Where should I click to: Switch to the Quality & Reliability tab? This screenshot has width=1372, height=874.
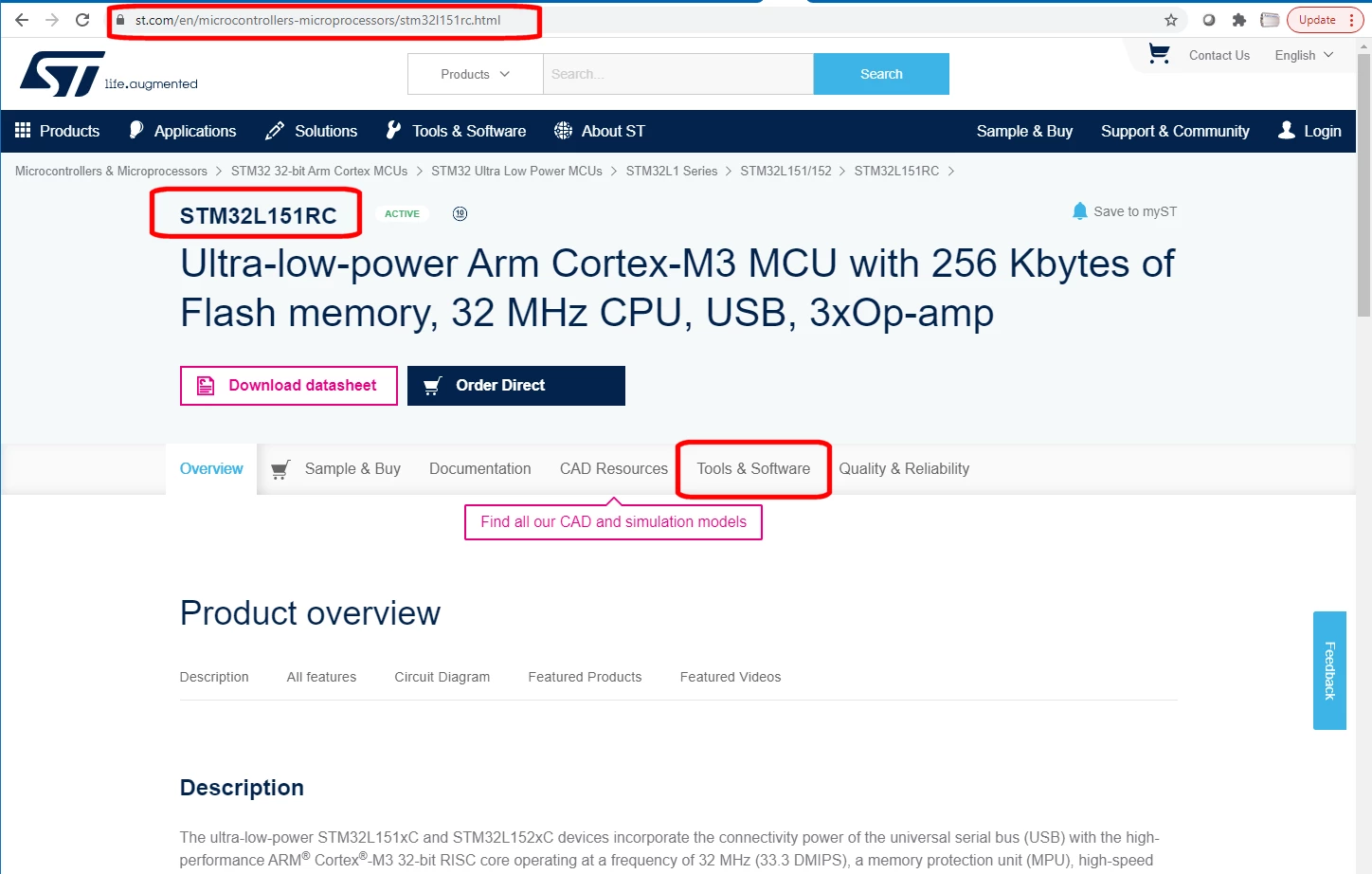pyautogui.click(x=904, y=468)
